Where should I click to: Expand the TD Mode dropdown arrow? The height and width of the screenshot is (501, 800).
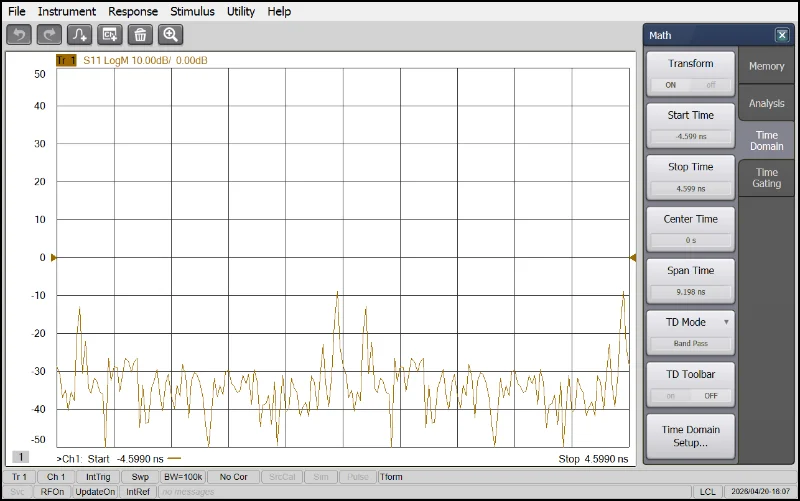726,322
